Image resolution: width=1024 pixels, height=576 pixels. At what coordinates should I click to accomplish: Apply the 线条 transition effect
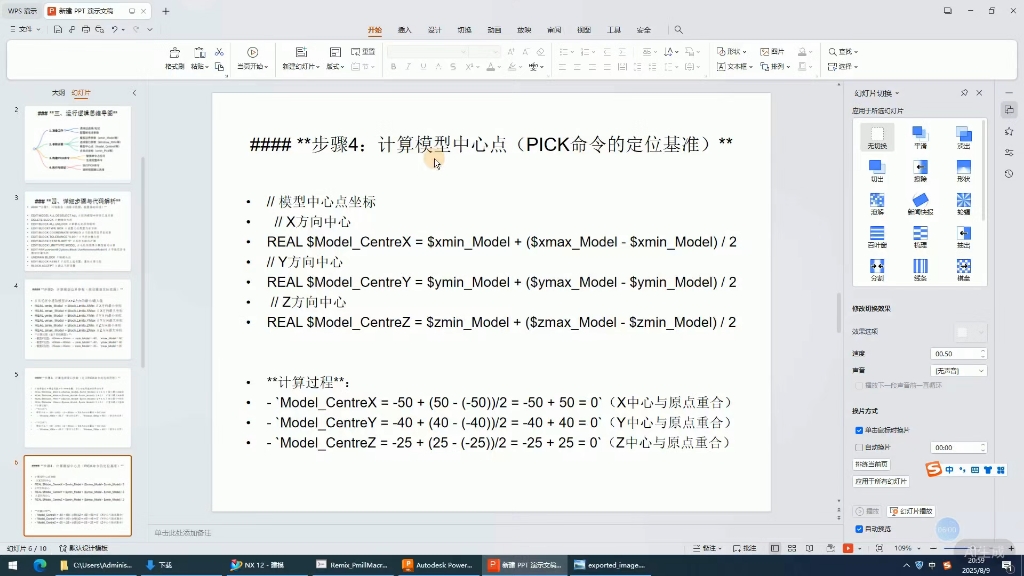point(920,270)
